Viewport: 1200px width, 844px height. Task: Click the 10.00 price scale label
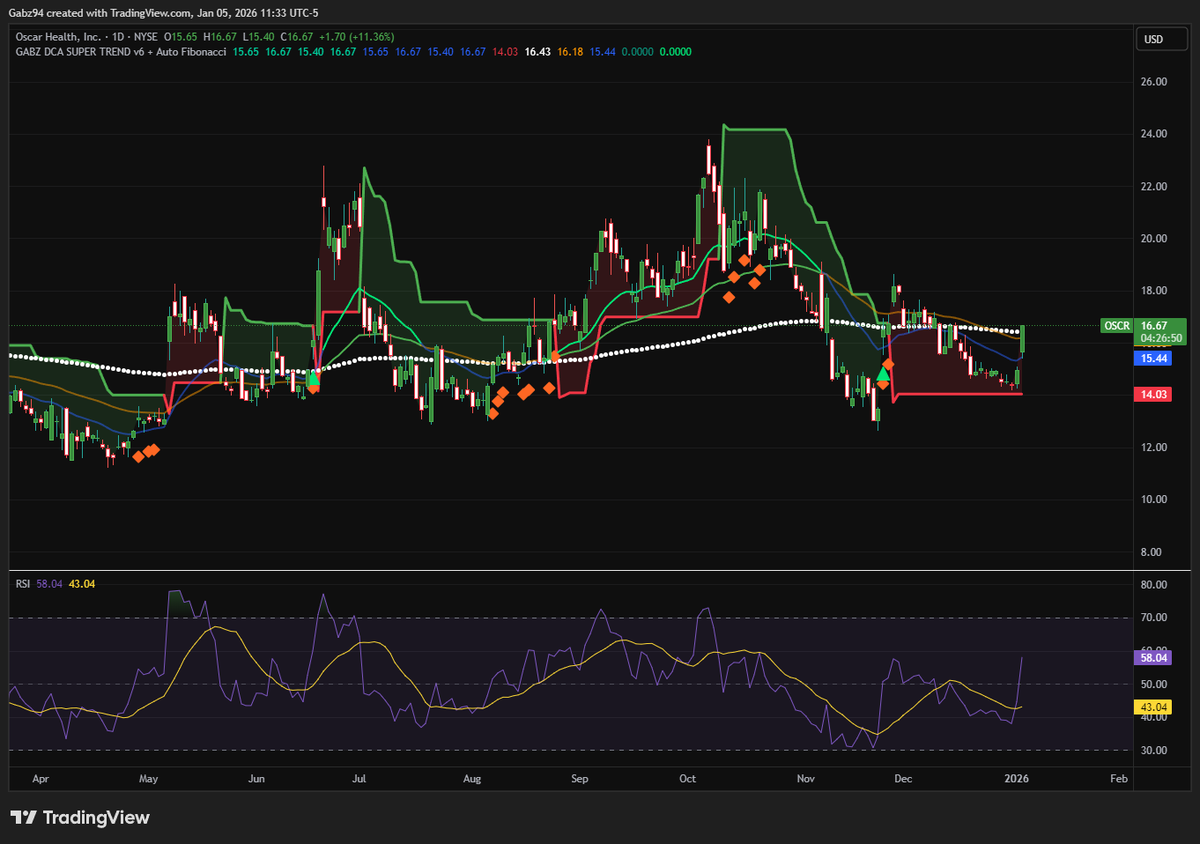(1154, 499)
